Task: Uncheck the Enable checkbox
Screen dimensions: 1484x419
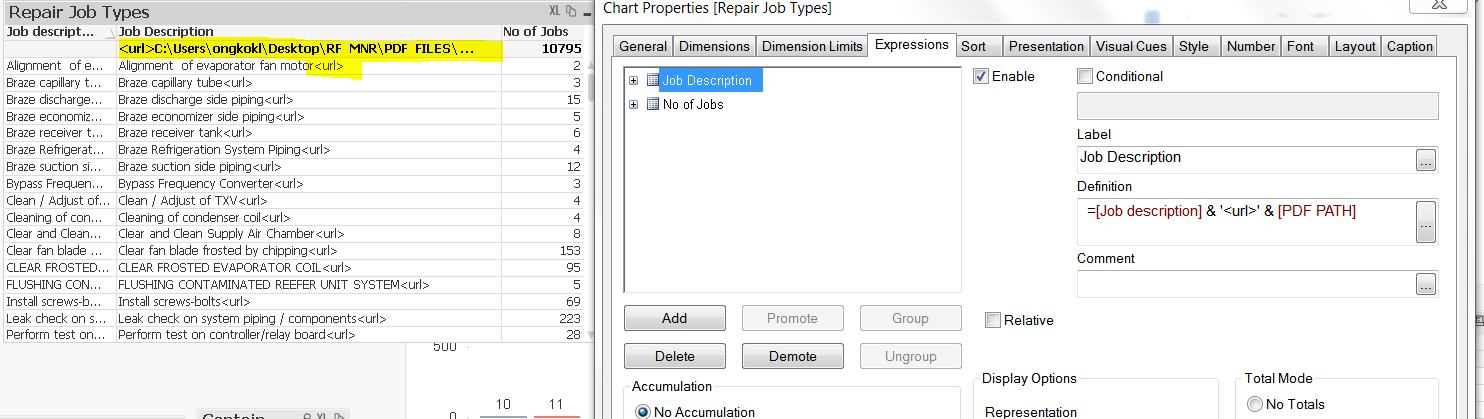Action: [x=981, y=76]
